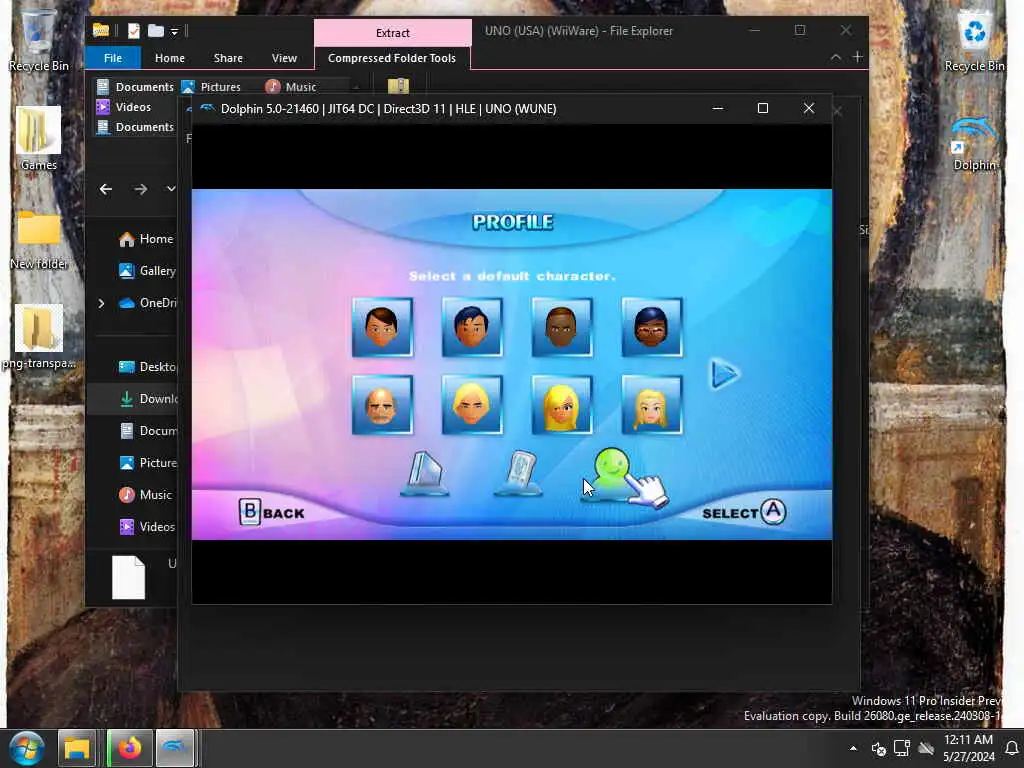The height and width of the screenshot is (768, 1024).
Task: Select the Recycle Bin icon at top right of the desktop
Action: coord(974,42)
